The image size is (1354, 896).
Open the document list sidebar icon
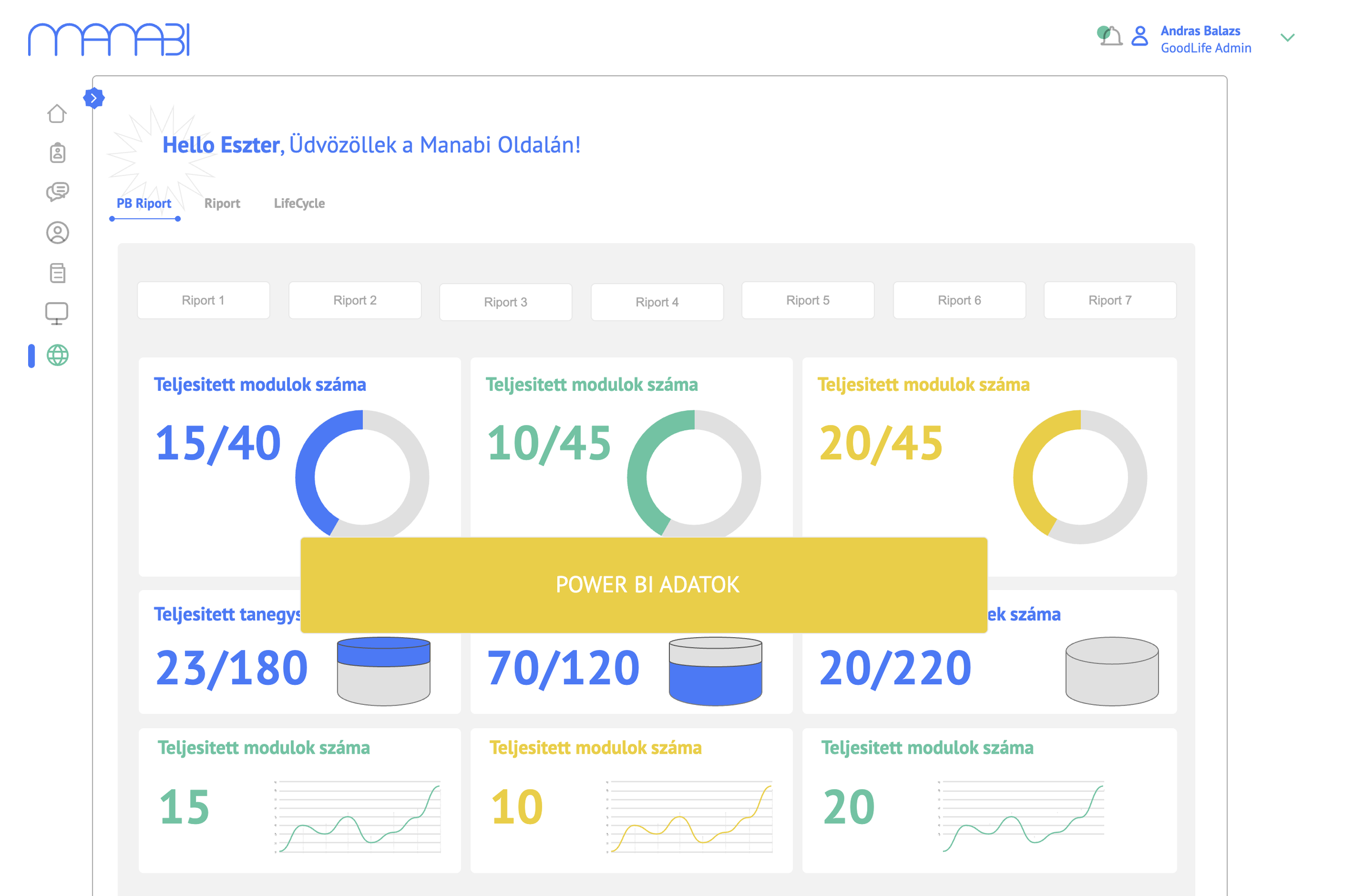(x=57, y=273)
